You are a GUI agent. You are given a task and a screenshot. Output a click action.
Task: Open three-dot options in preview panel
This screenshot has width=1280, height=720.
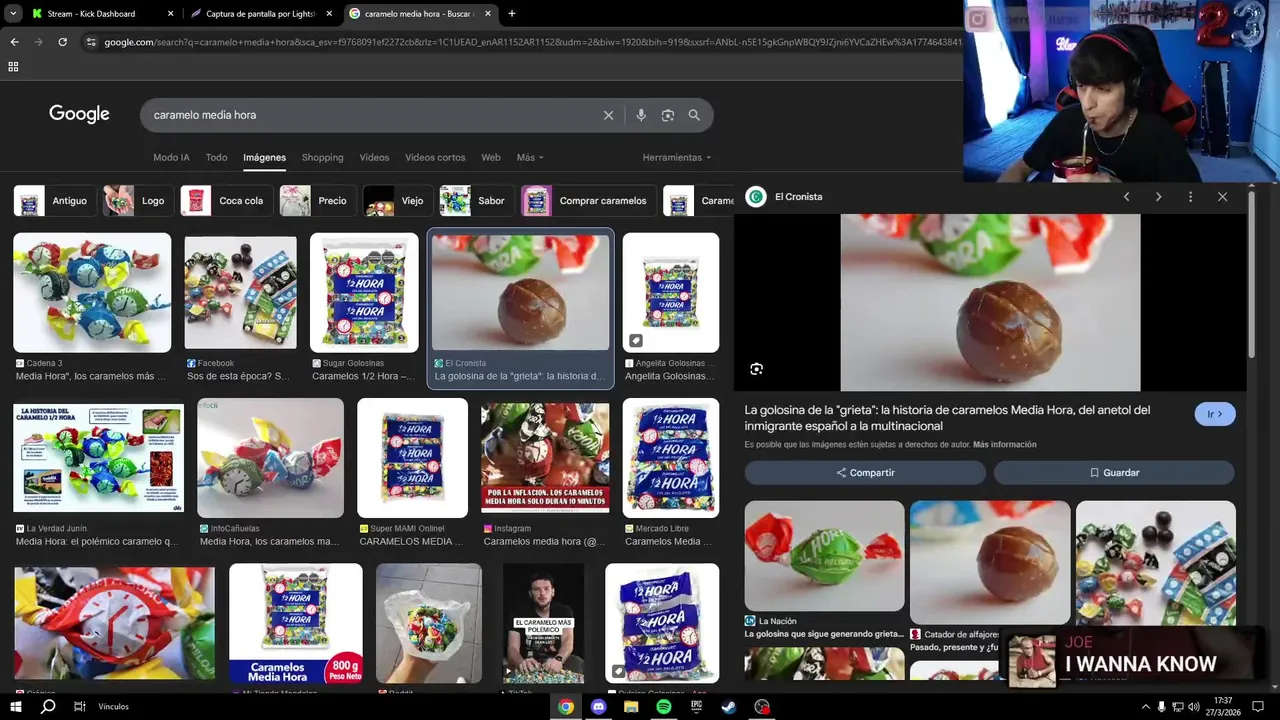(1190, 197)
